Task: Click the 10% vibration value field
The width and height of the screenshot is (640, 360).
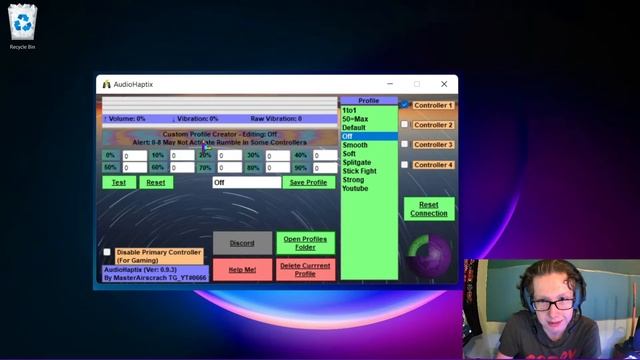Action: point(182,156)
